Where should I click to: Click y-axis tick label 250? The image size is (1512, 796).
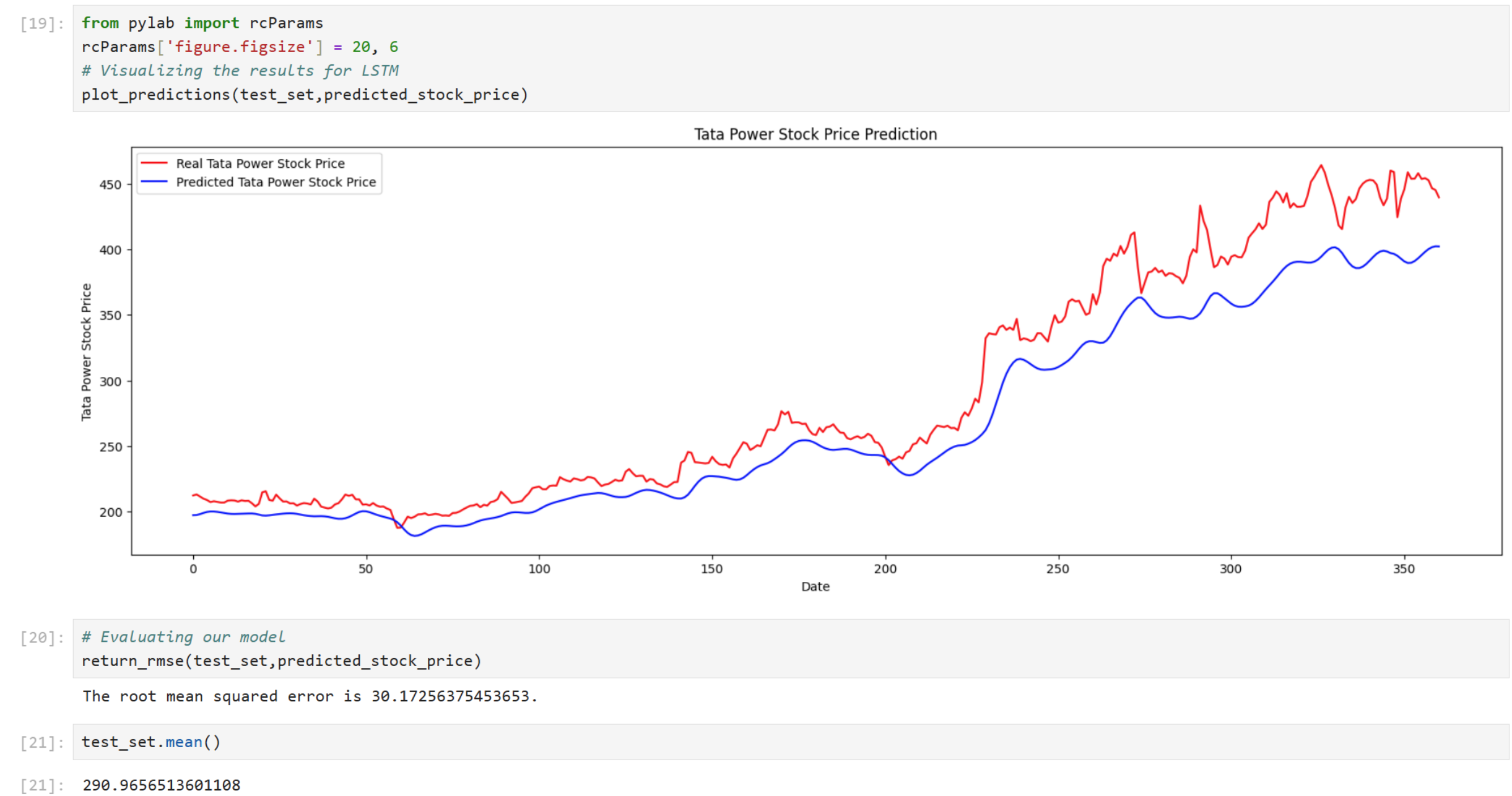coord(110,447)
